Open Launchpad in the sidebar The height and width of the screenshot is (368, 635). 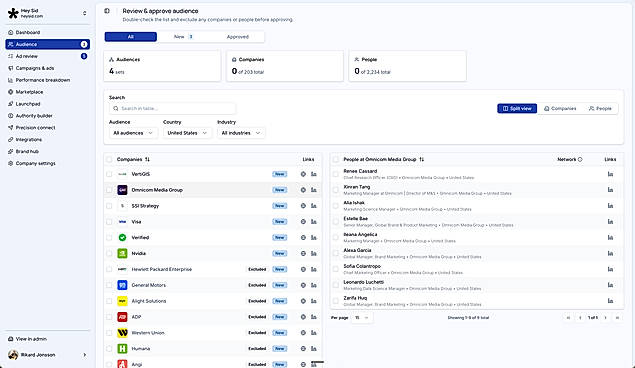pos(47,104)
